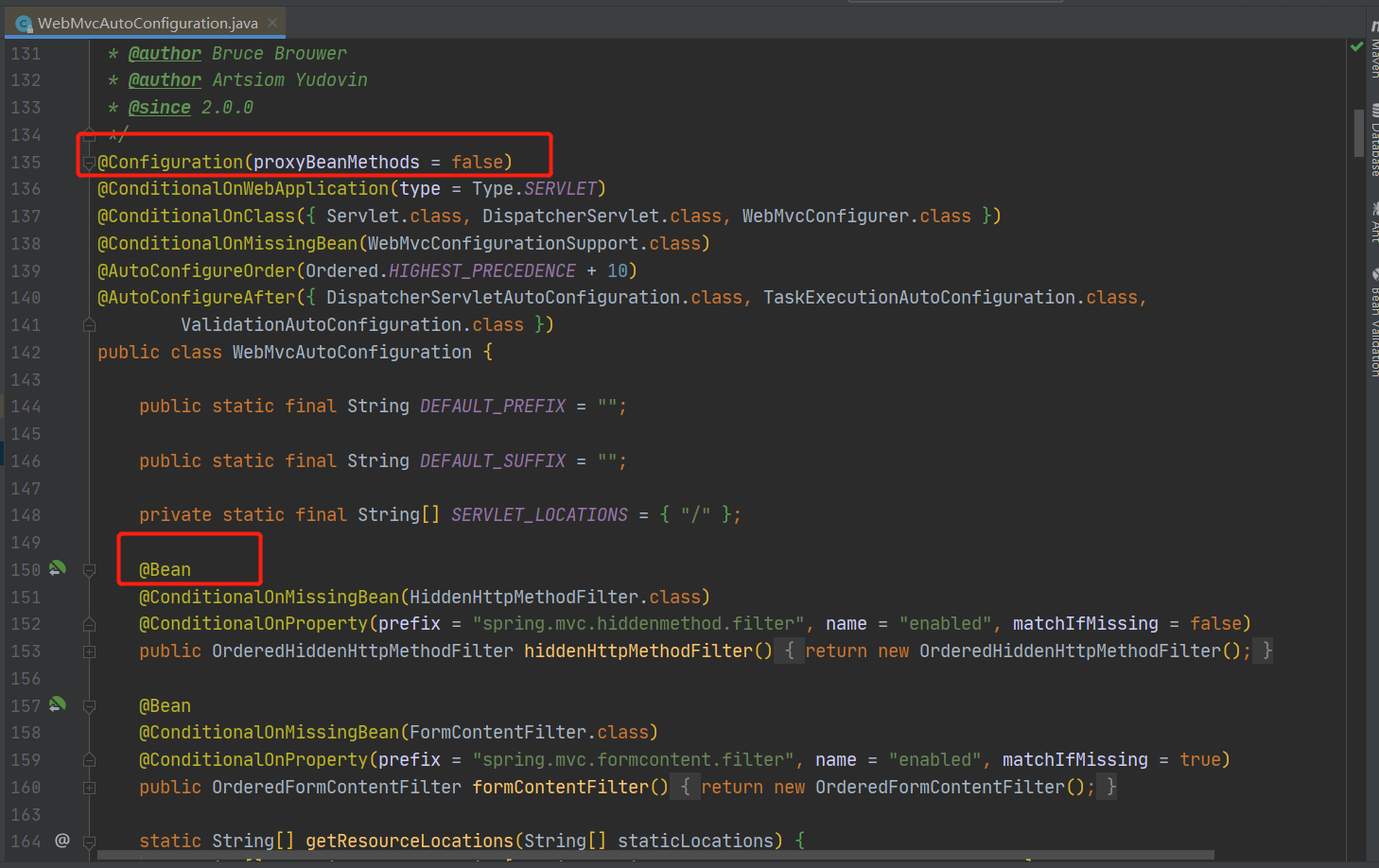Collapse the fold marker at line 159
1379x868 pixels.
[89, 759]
